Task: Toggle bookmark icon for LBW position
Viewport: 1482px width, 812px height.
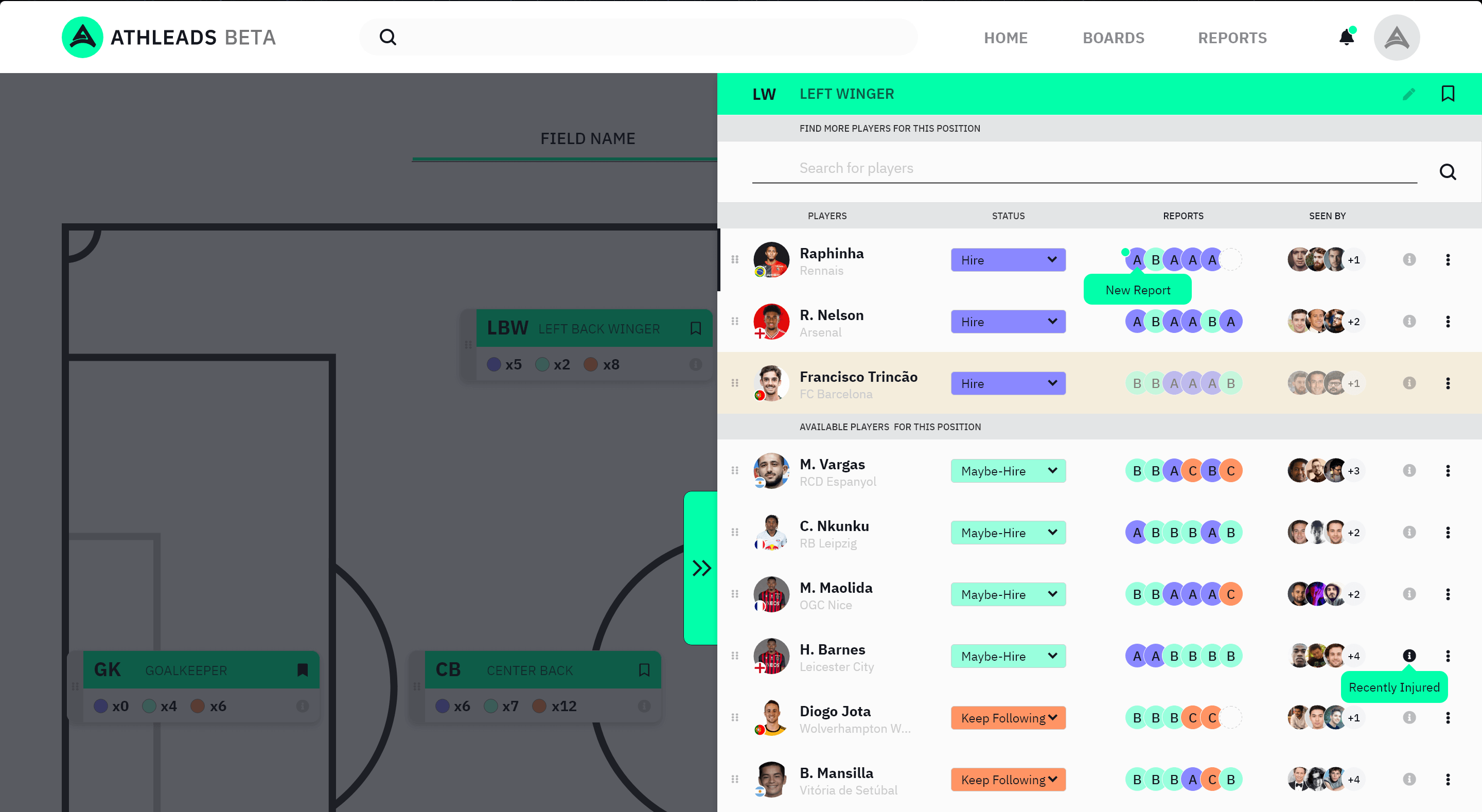Action: pyautogui.click(x=697, y=327)
